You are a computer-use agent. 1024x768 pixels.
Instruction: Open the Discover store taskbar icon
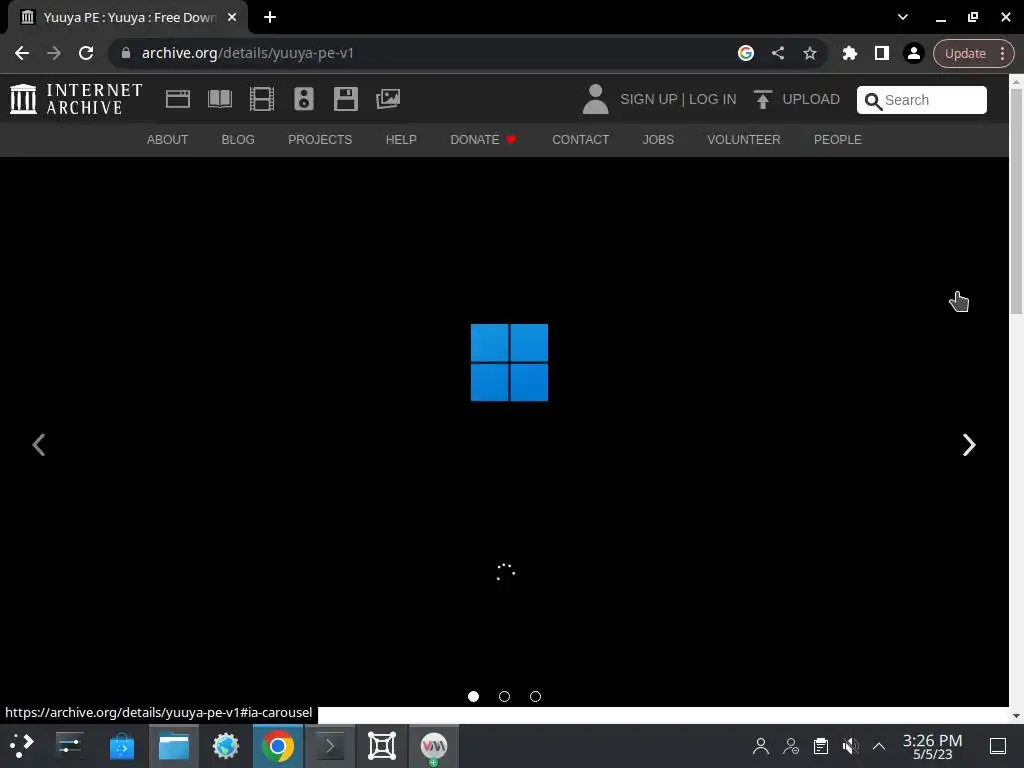click(121, 746)
